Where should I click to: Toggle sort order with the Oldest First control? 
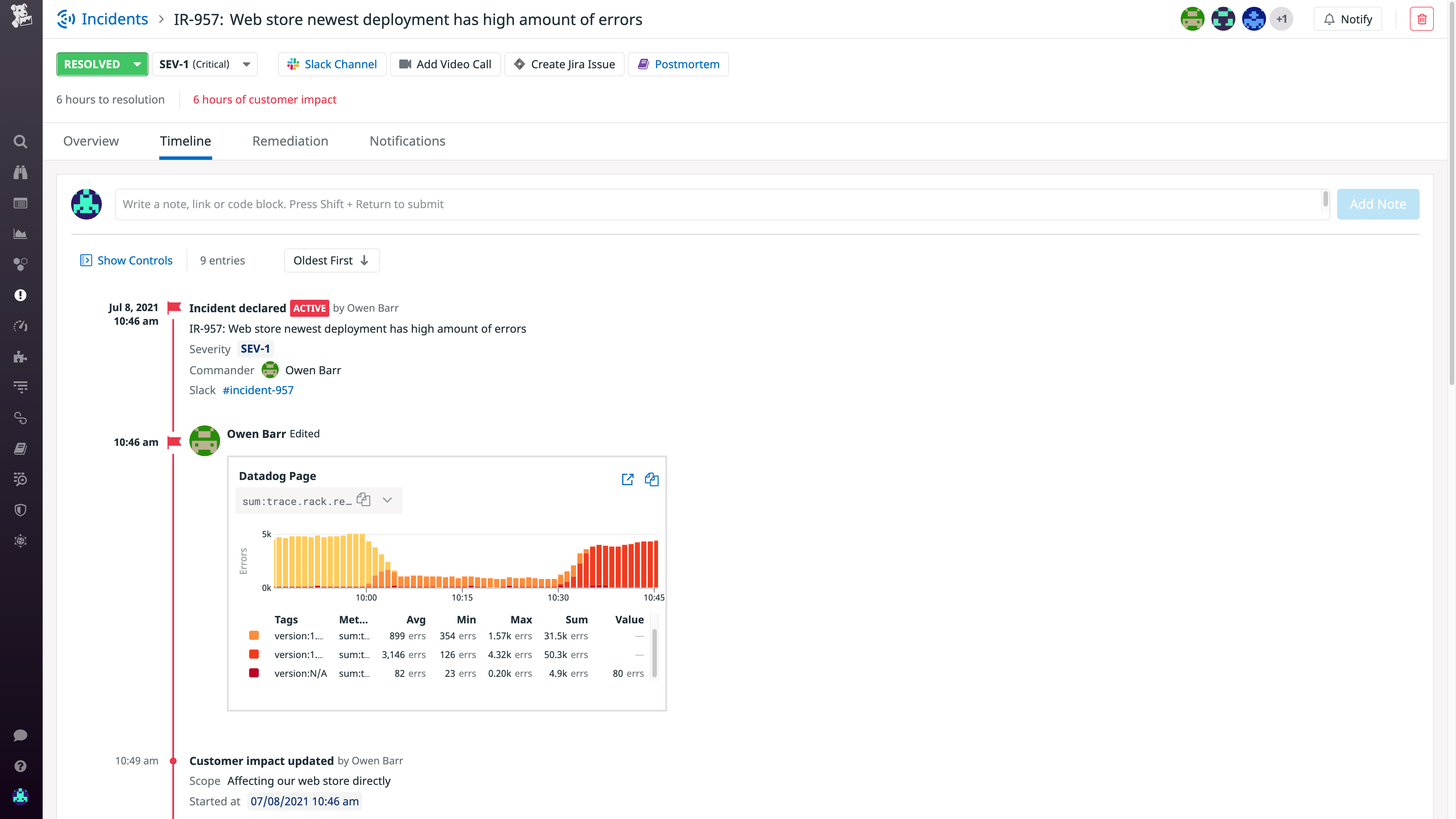coord(331,260)
